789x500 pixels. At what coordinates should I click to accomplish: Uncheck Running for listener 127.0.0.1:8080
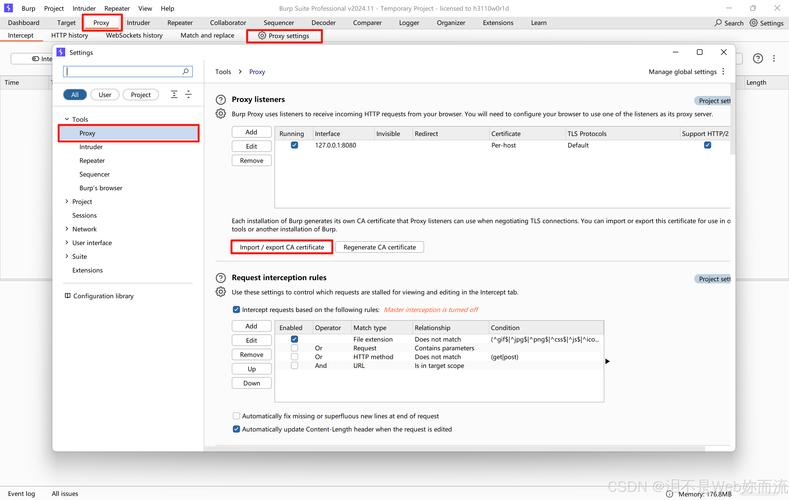coord(293,145)
